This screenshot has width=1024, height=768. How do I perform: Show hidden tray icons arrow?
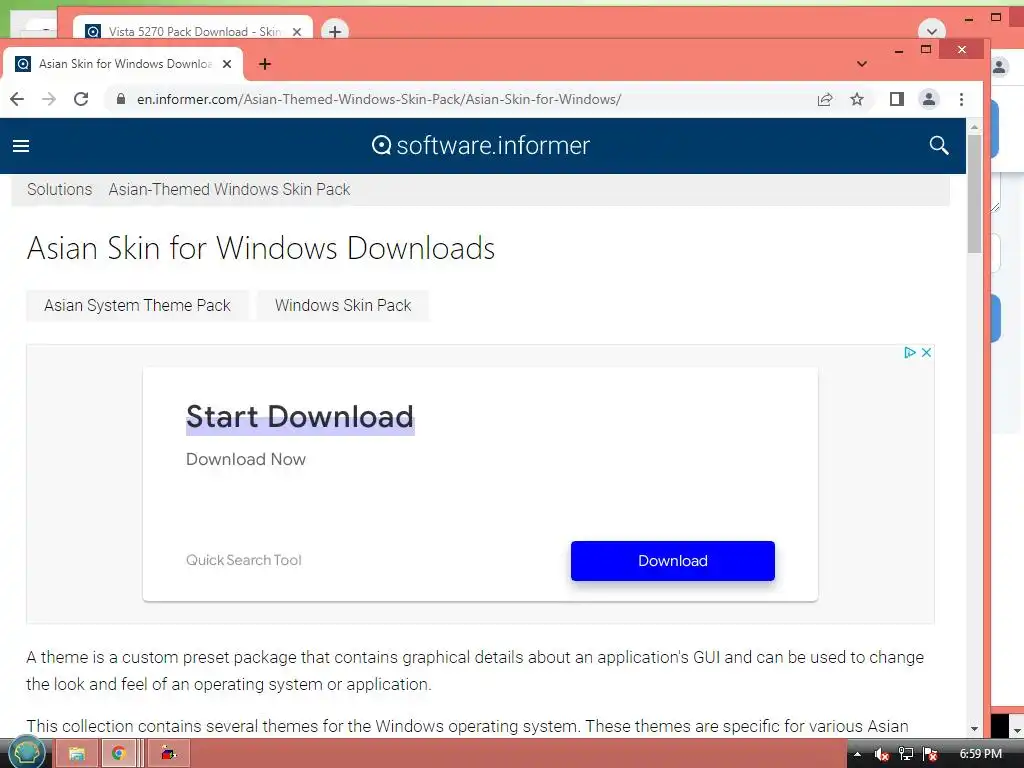coord(857,754)
